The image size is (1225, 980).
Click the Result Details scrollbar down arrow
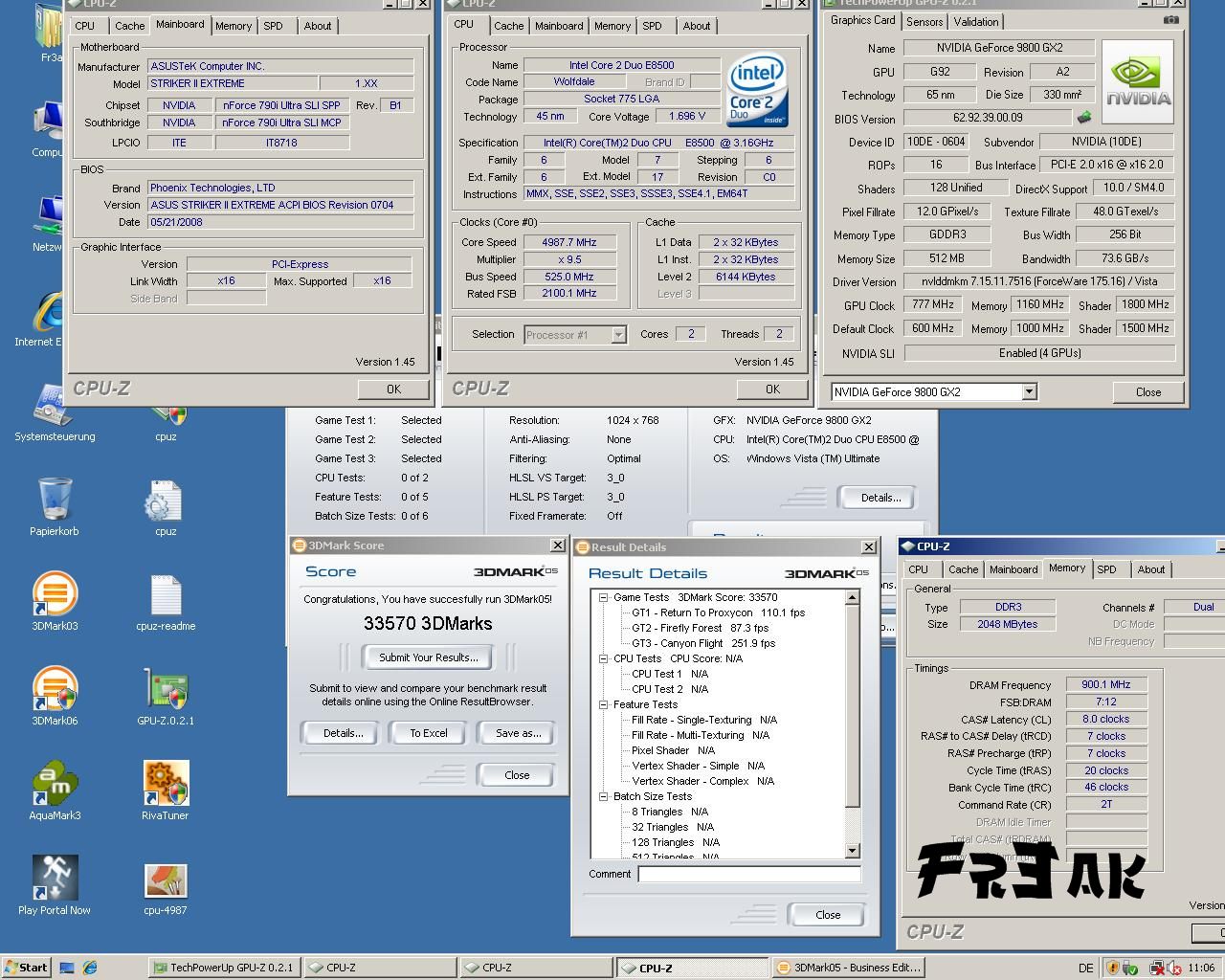853,851
